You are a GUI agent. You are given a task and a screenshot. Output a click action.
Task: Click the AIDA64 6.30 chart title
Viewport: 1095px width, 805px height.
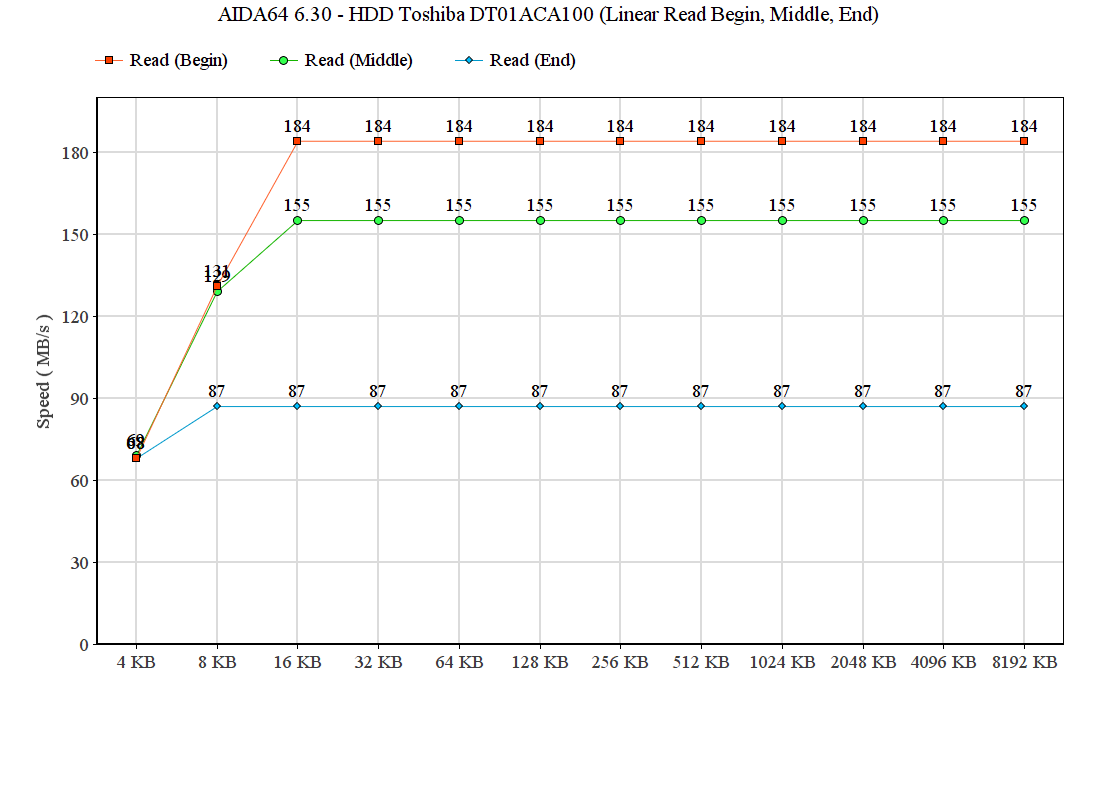pos(548,15)
